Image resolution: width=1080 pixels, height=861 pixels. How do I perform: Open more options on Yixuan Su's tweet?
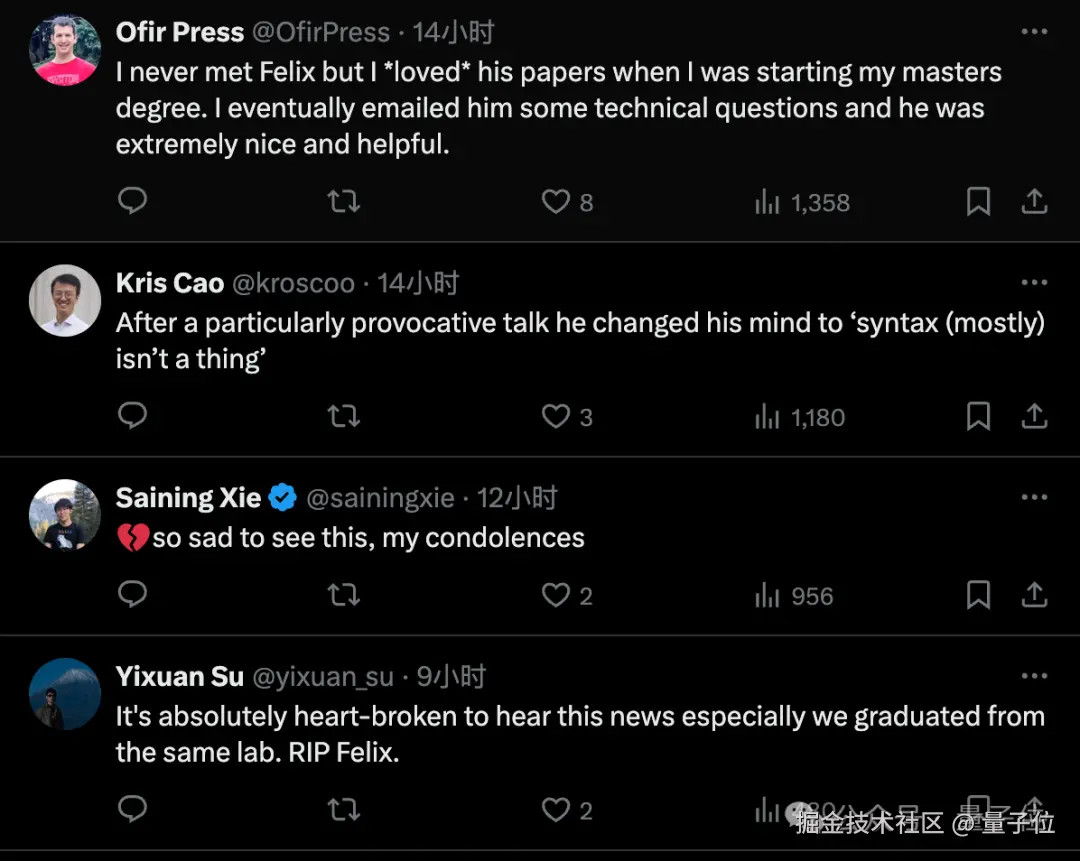(1034, 677)
